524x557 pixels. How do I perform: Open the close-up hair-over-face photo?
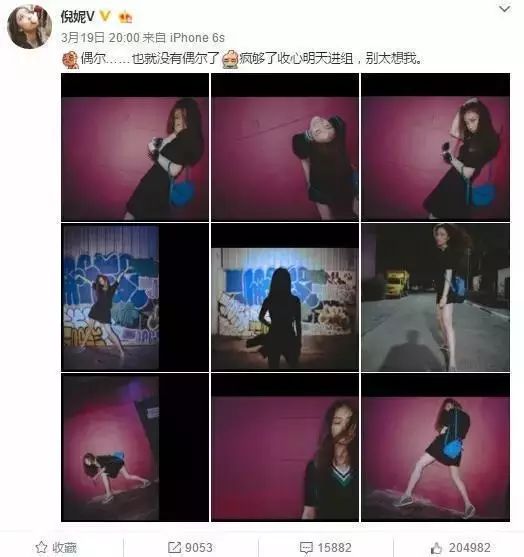pyautogui.click(x=285, y=448)
